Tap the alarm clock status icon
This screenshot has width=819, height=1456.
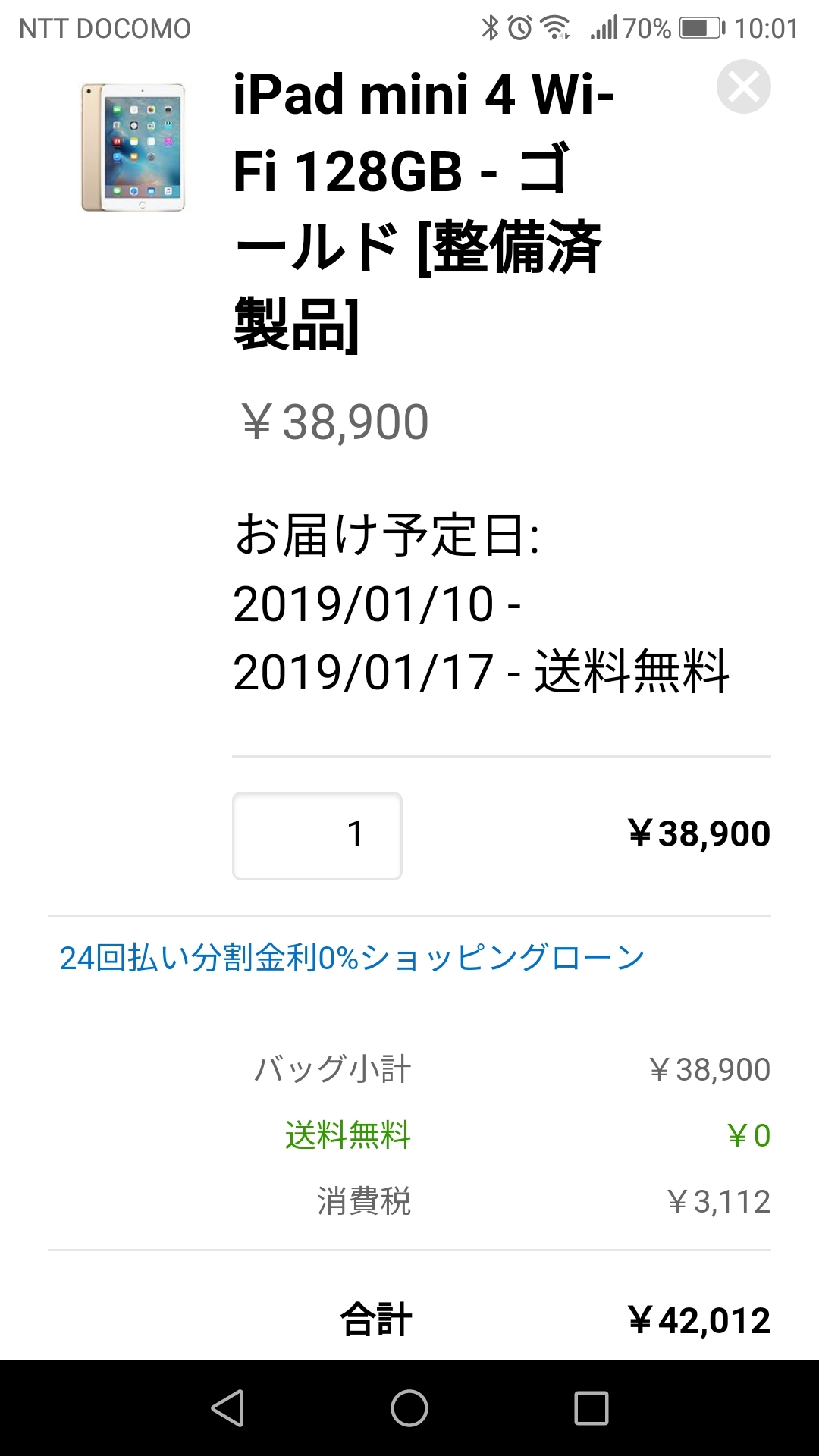(x=520, y=29)
